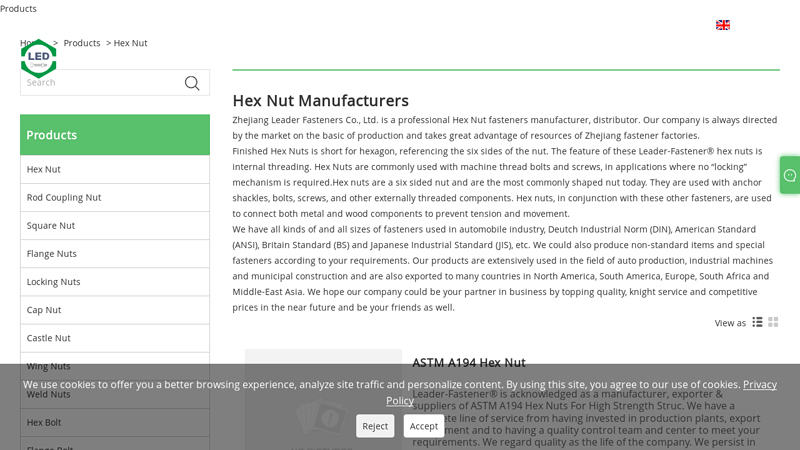This screenshot has height=450, width=800.
Task: Accept the cookies
Action: pos(423,426)
